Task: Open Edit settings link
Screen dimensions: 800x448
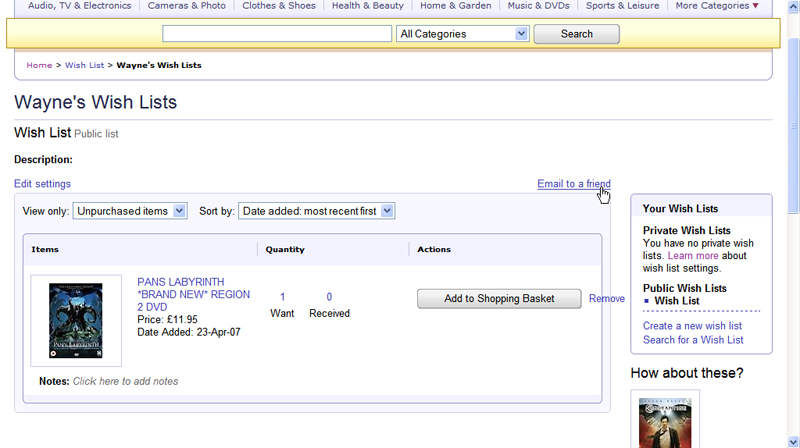Action: pyautogui.click(x=42, y=184)
